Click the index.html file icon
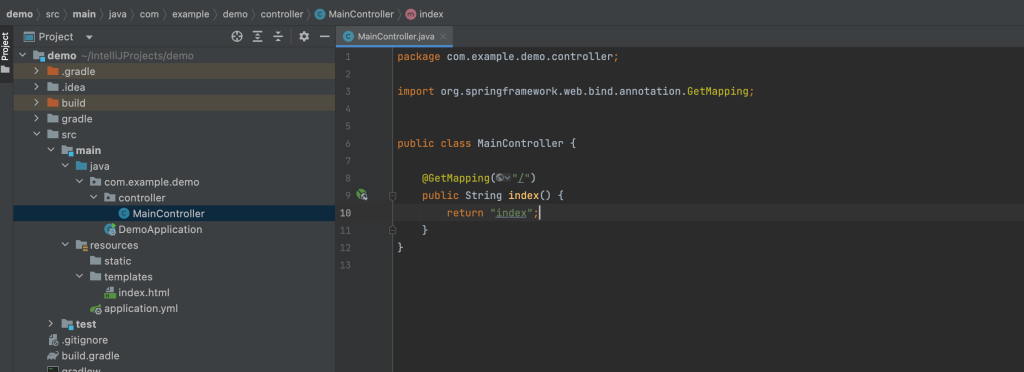 110,293
